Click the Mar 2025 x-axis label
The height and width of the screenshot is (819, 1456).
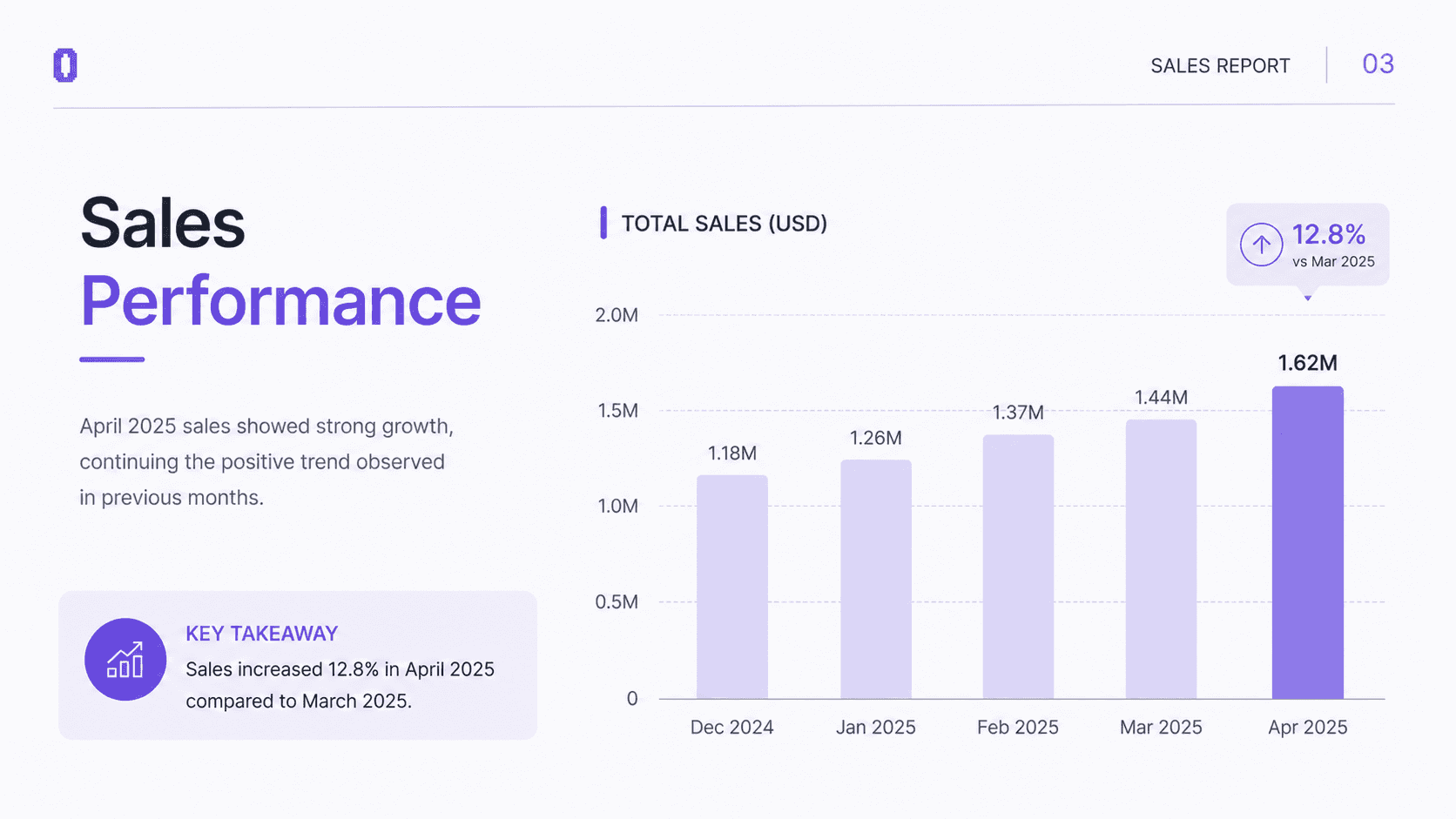1161,728
